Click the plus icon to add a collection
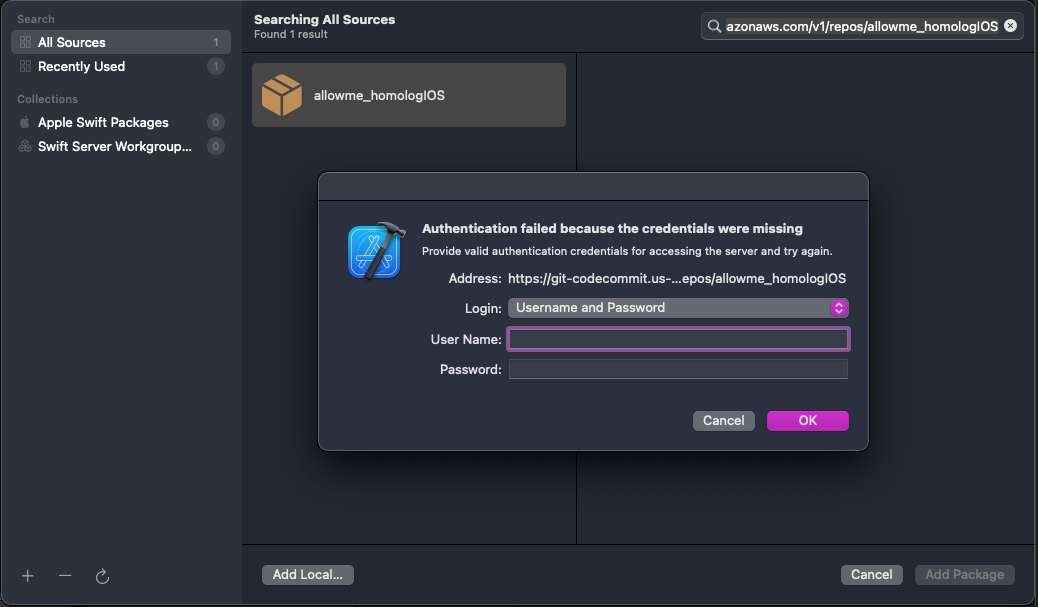Image resolution: width=1038 pixels, height=607 pixels. 27,576
